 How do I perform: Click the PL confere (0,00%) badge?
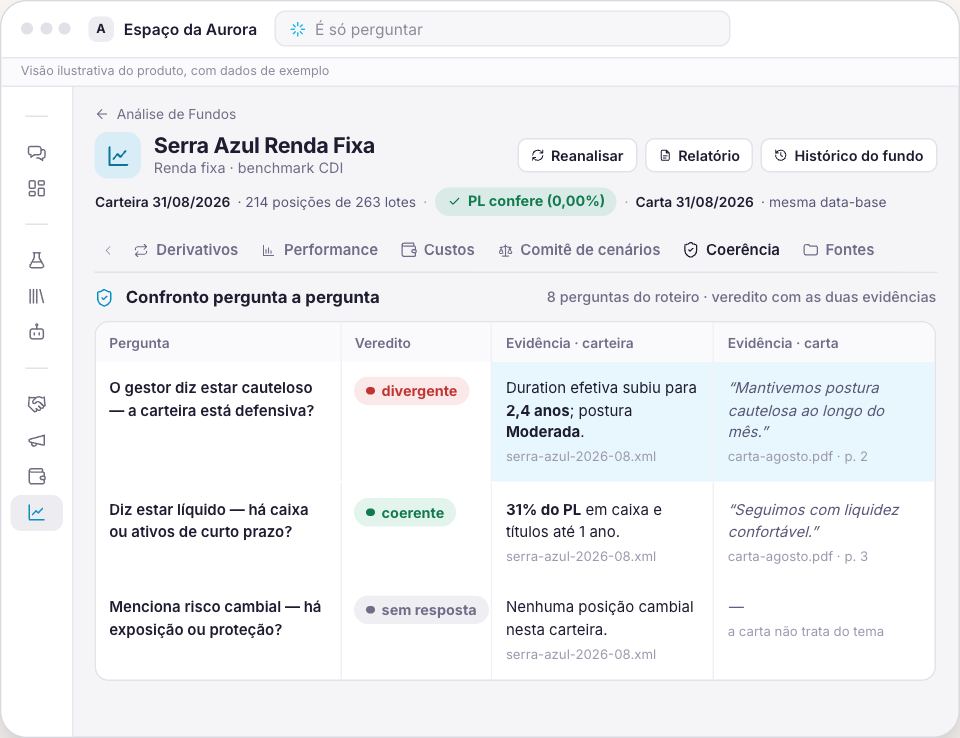click(x=526, y=201)
